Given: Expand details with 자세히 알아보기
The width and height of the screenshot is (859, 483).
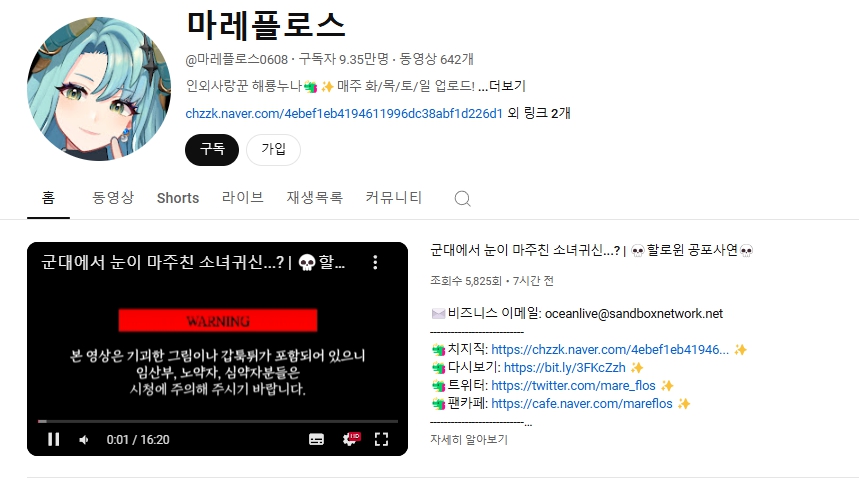Looking at the screenshot, I should click(469, 440).
